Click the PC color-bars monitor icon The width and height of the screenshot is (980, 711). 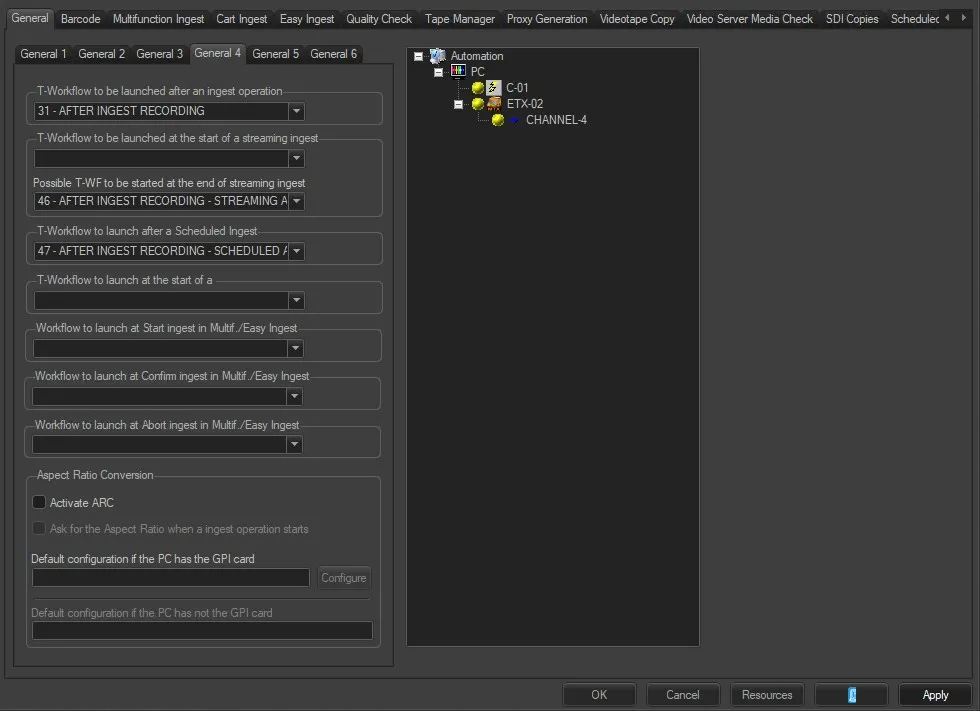(x=458, y=72)
